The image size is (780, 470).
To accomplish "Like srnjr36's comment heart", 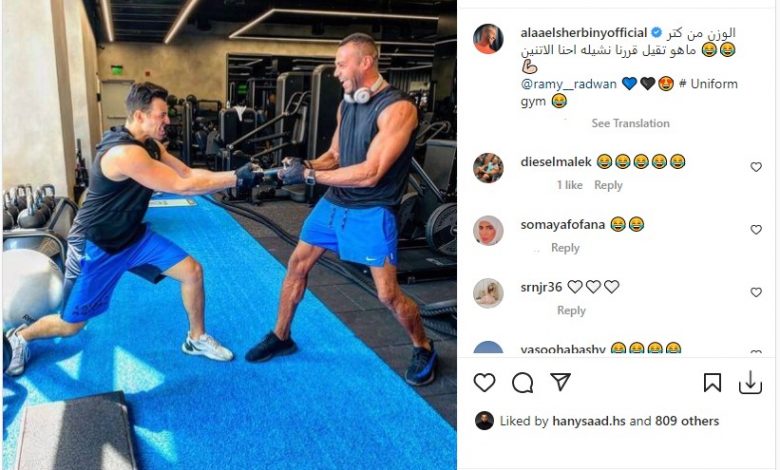I will click(756, 292).
